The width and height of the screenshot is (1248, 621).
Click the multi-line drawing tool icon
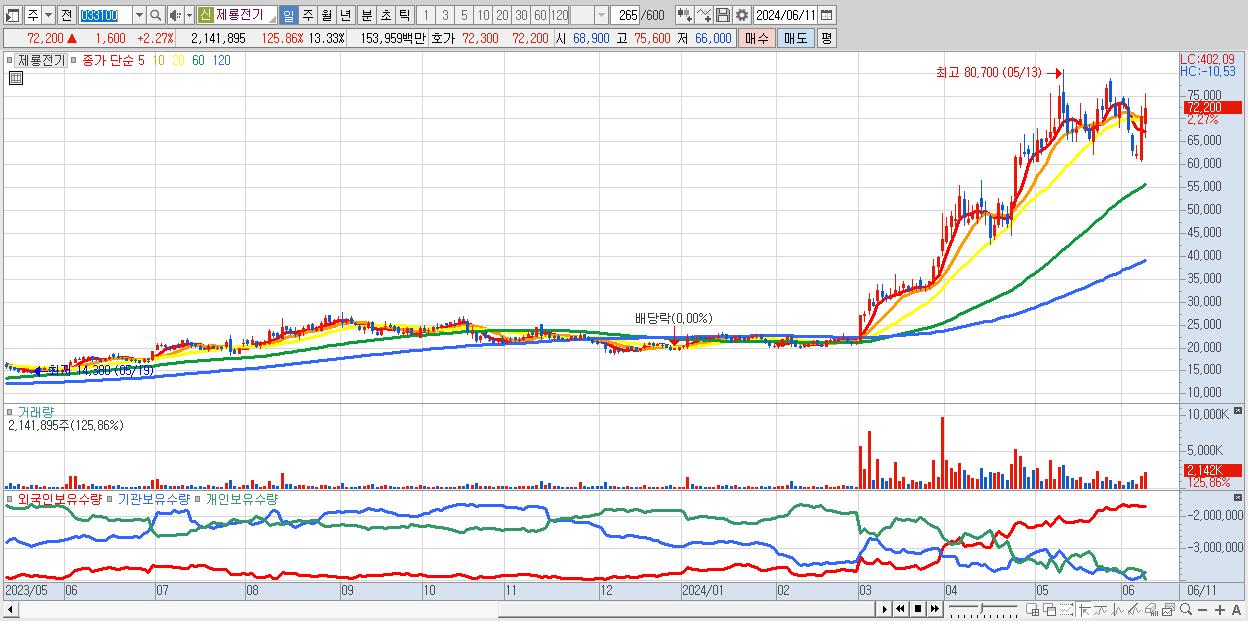[1134, 610]
